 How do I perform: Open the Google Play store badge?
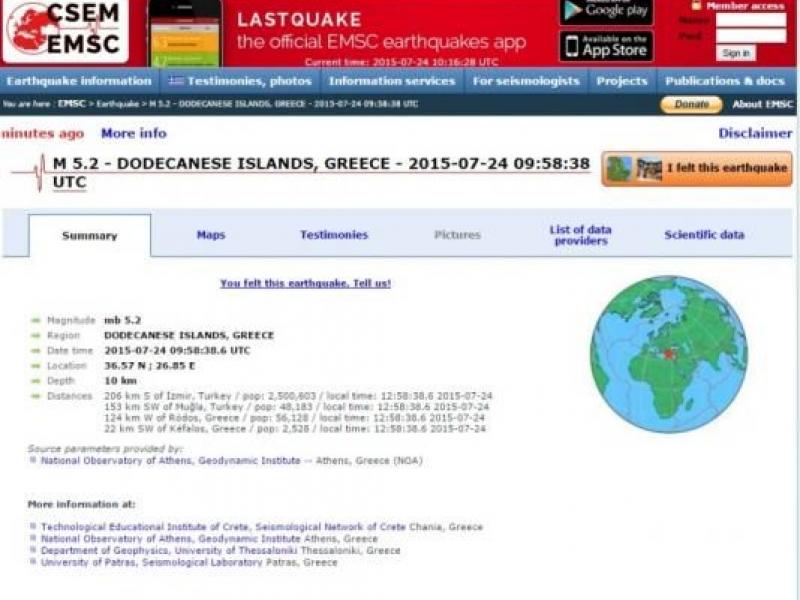606,12
